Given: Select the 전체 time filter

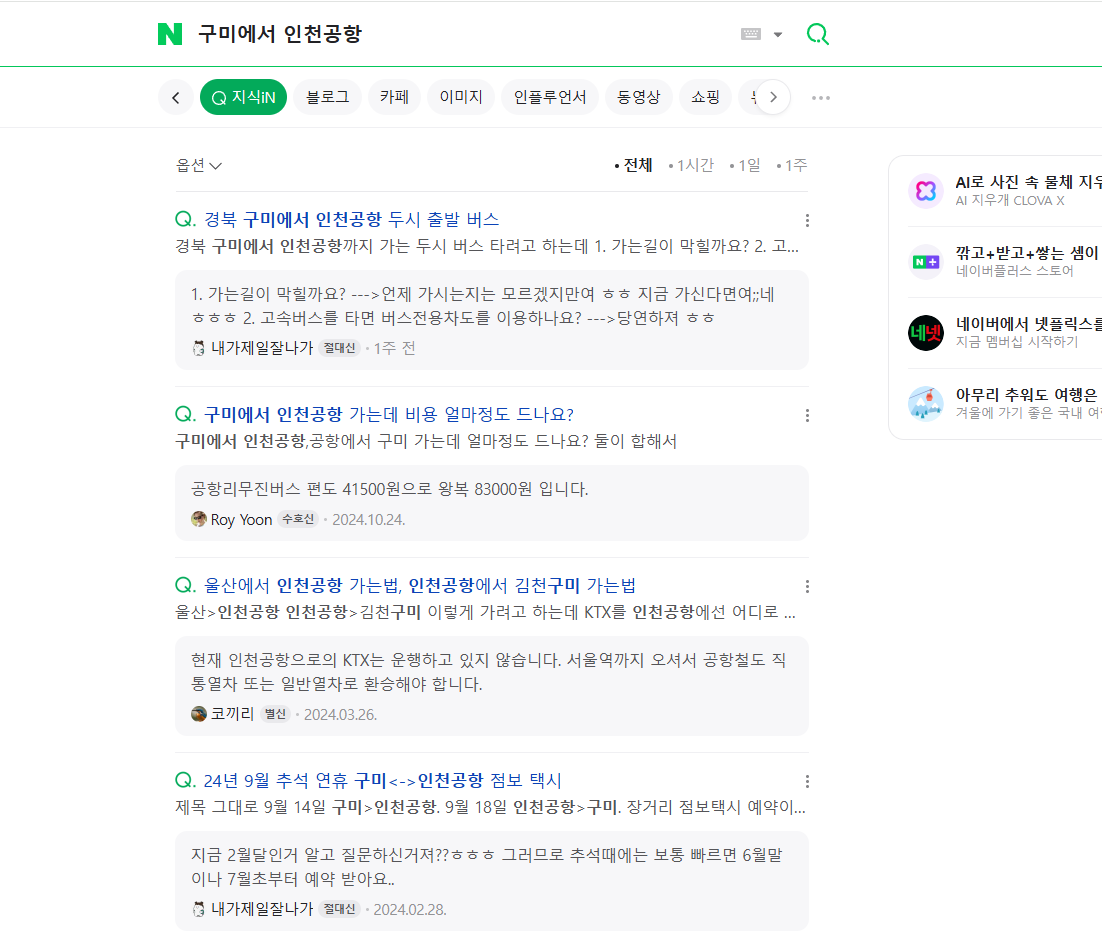Looking at the screenshot, I should click(x=633, y=165).
